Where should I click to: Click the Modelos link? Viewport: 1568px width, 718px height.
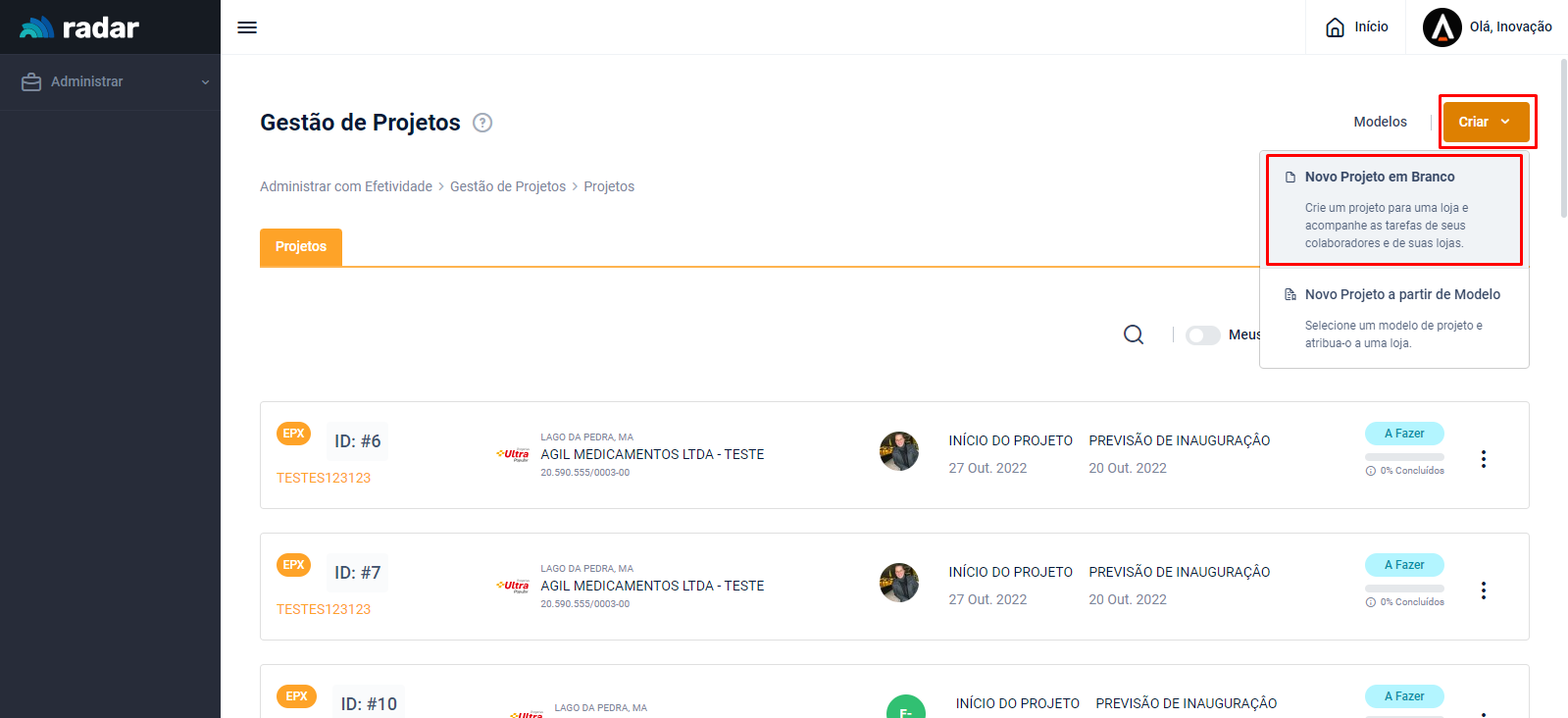pos(1380,122)
